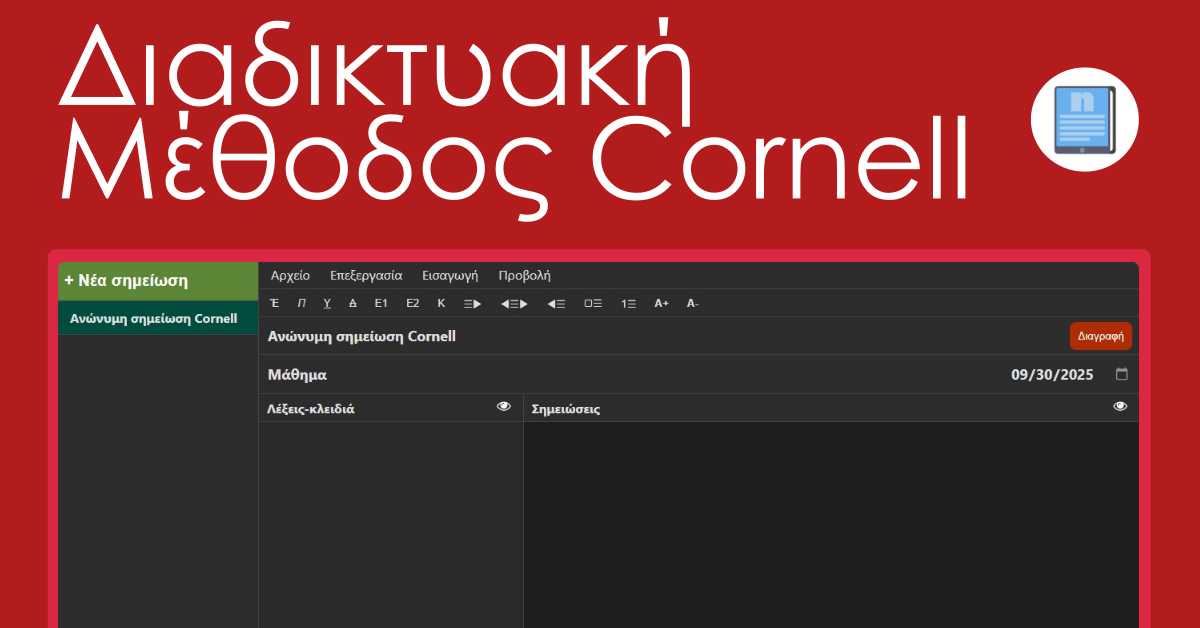Viewport: 1200px width, 628px height.
Task: Apply strikethrough formatting (Δ) button
Action: tap(353, 303)
